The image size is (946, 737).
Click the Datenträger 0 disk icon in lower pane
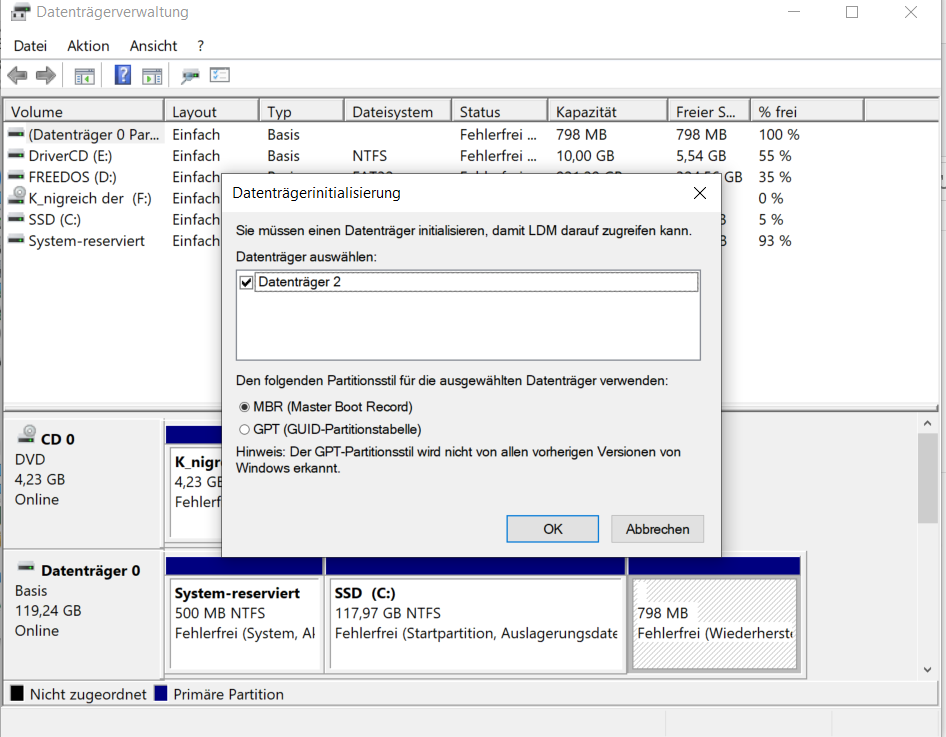pyautogui.click(x=26, y=567)
